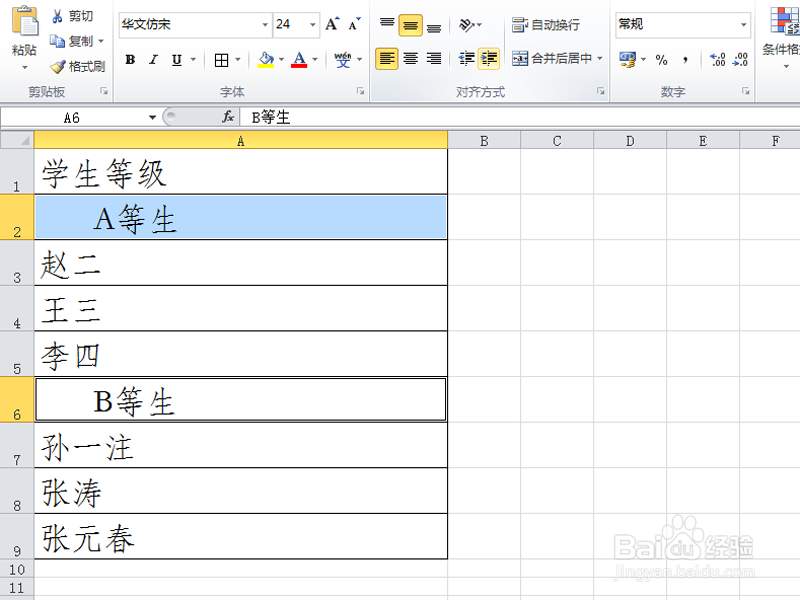800x600 pixels.
Task: Toggle left text alignment
Action: [x=387, y=59]
